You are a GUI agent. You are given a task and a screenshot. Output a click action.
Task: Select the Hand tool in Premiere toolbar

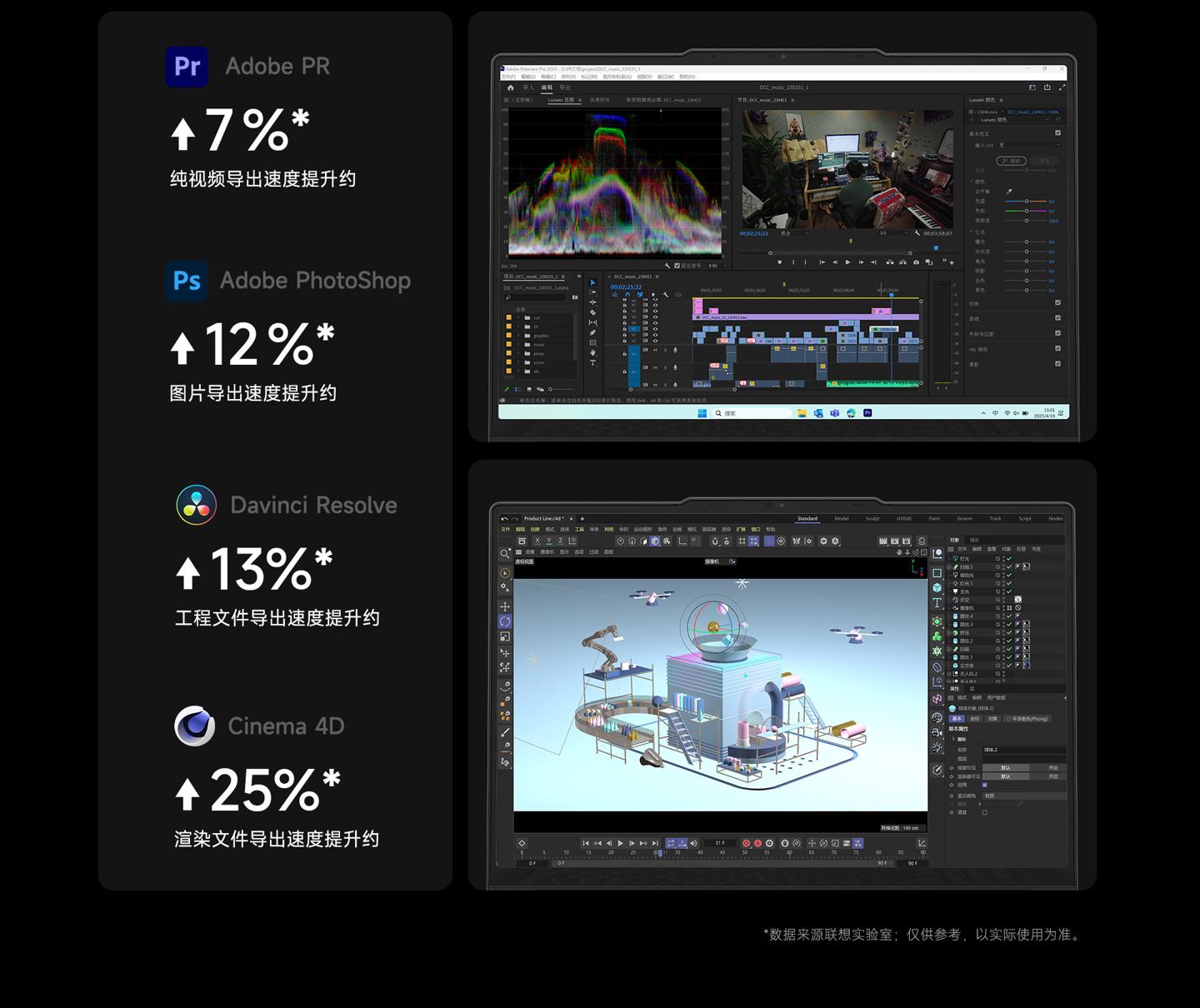click(592, 352)
